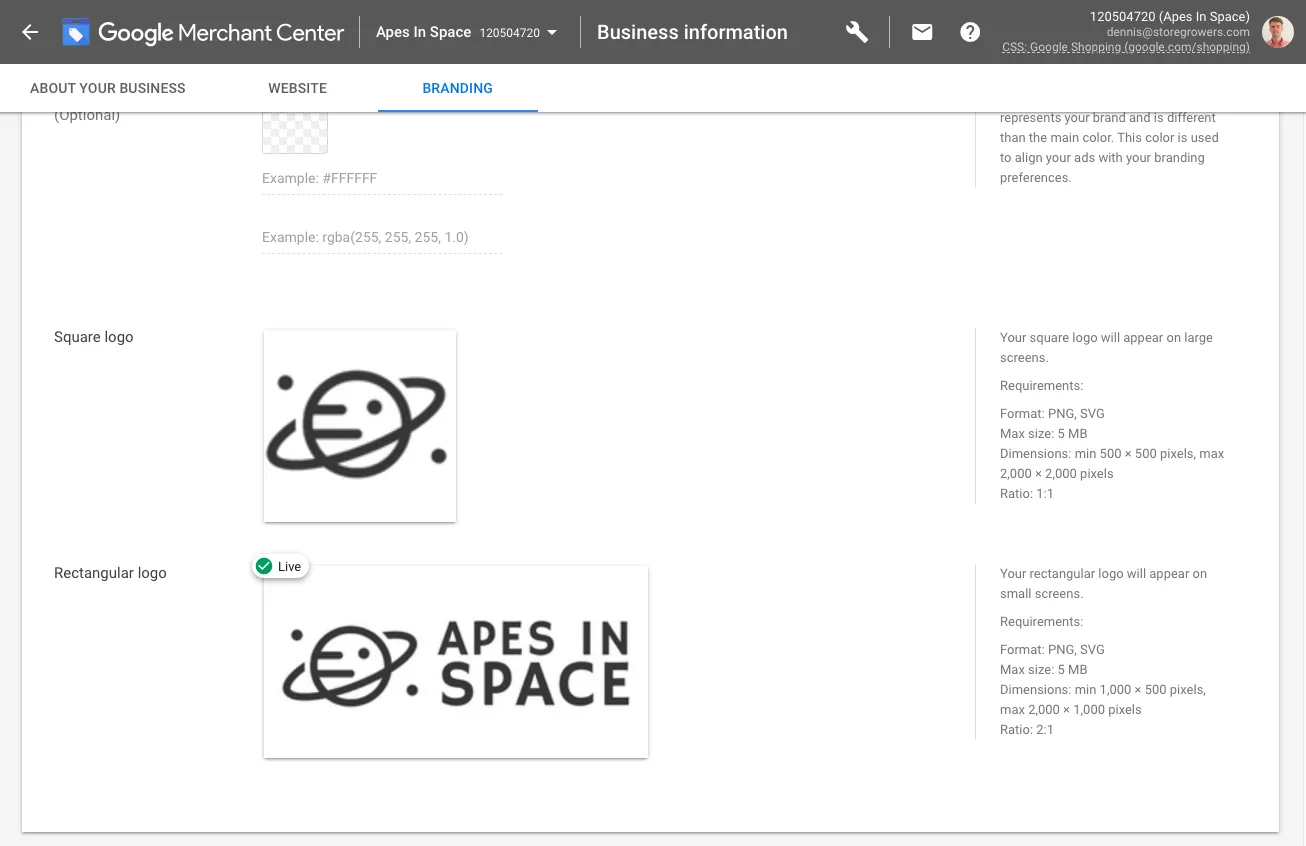Open the CSS Google Shopping link
The image size is (1306, 846).
1125,47
